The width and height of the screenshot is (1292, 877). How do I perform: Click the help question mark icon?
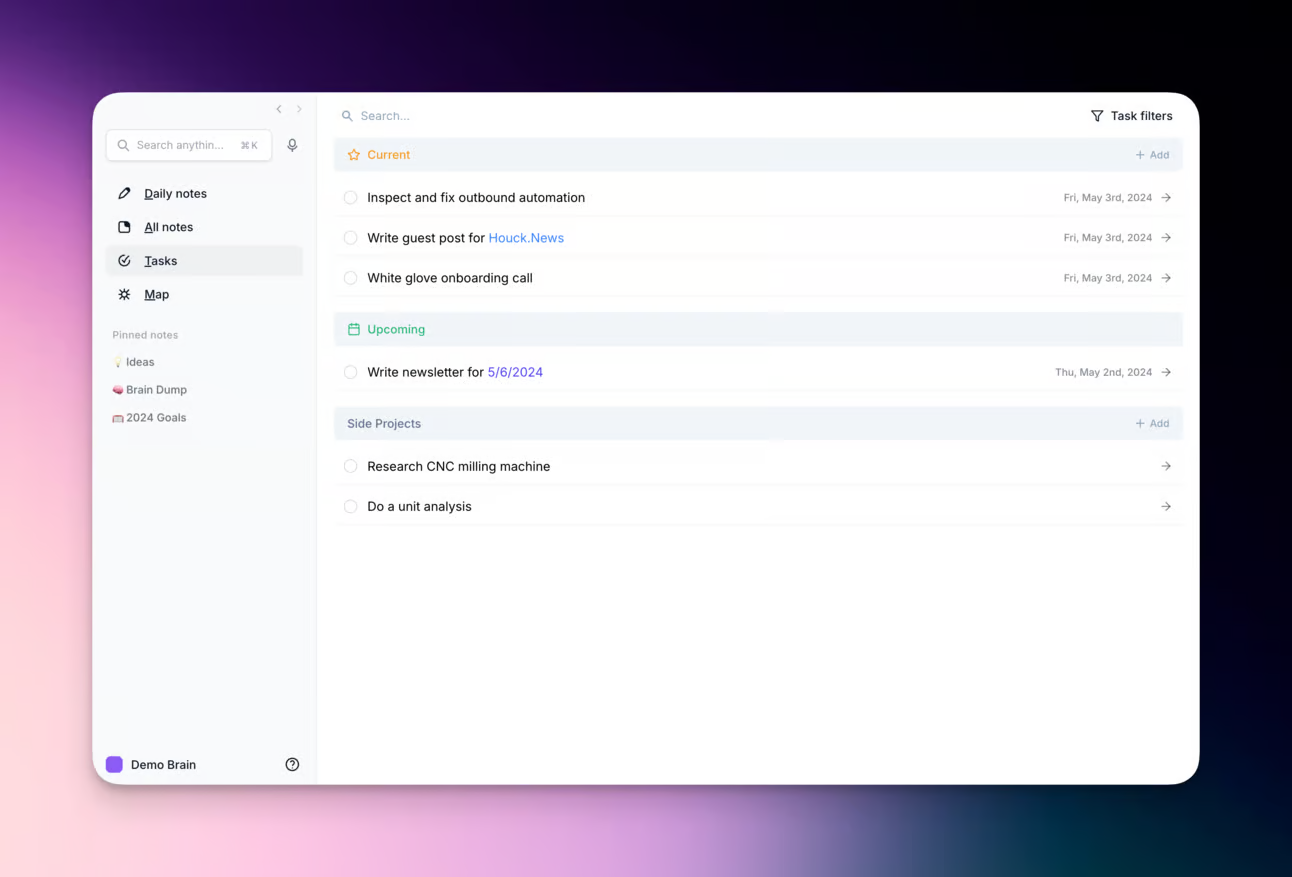click(x=292, y=763)
